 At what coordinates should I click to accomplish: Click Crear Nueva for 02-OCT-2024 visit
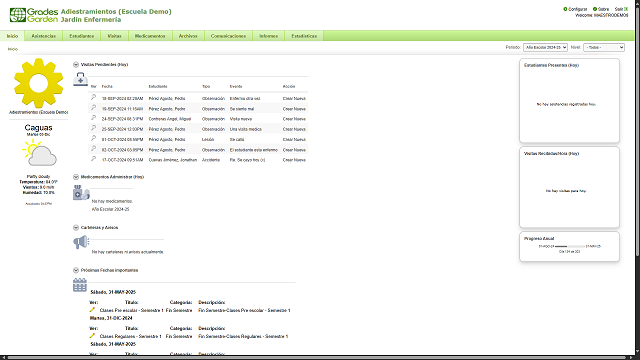[x=294, y=150]
